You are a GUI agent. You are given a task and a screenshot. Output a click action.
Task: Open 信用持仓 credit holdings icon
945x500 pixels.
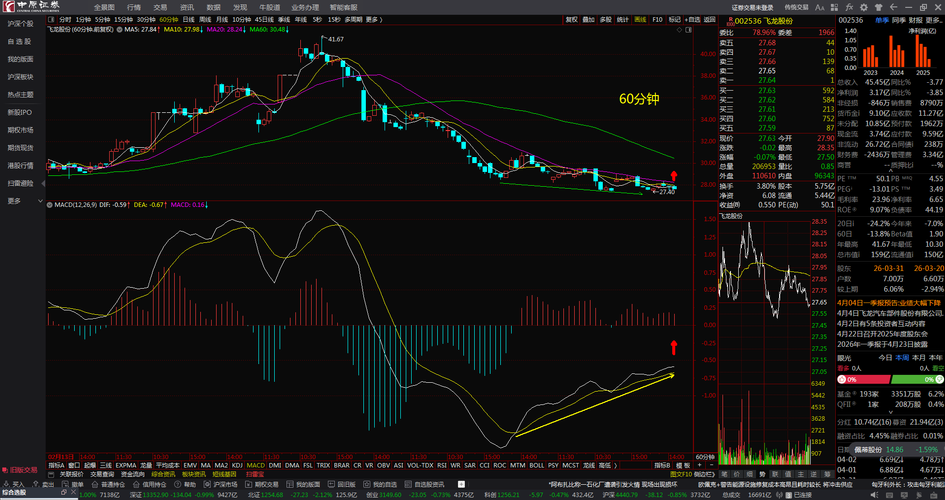click(136, 484)
